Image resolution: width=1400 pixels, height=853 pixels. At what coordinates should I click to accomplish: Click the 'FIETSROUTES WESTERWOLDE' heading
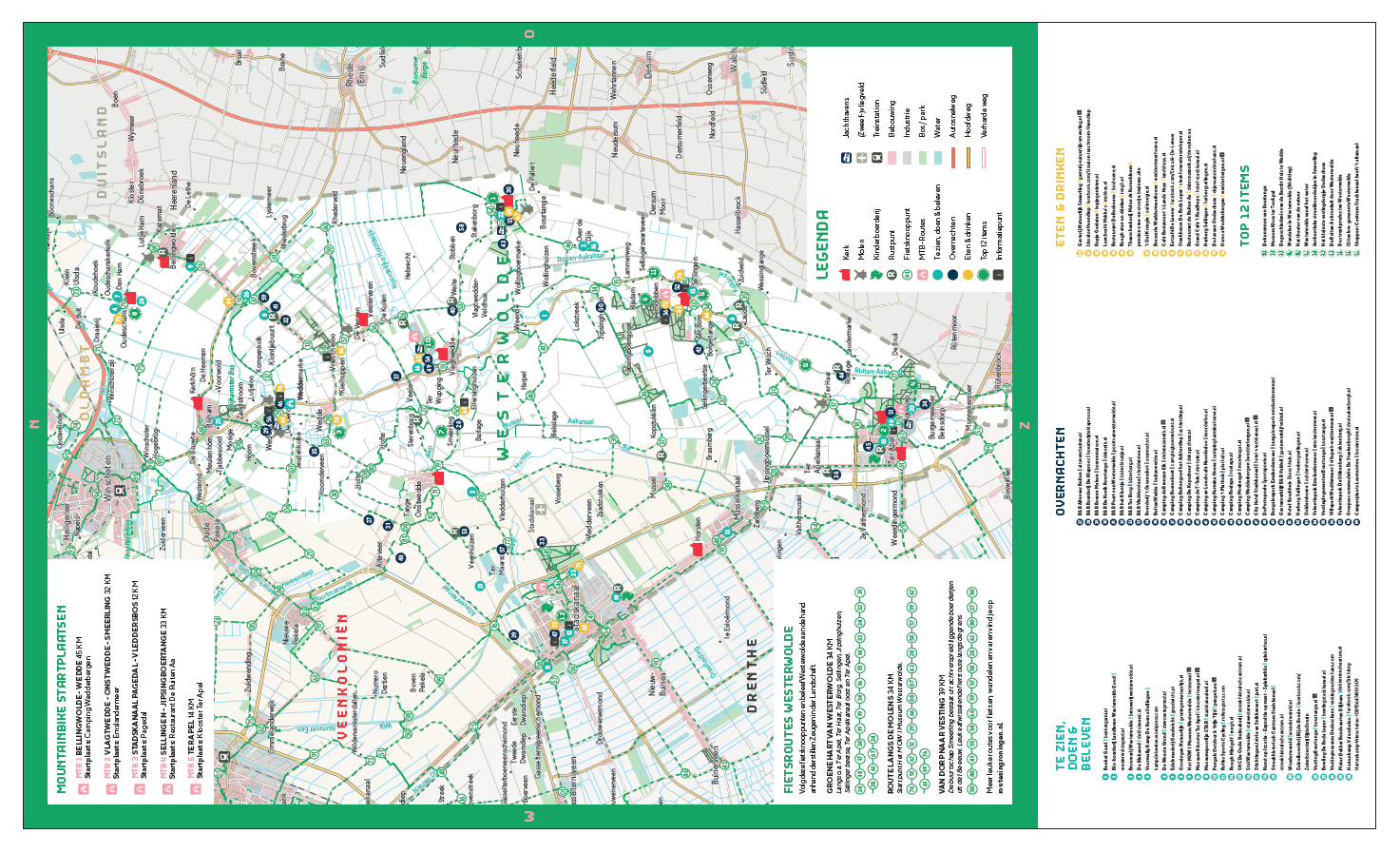[x=789, y=708]
